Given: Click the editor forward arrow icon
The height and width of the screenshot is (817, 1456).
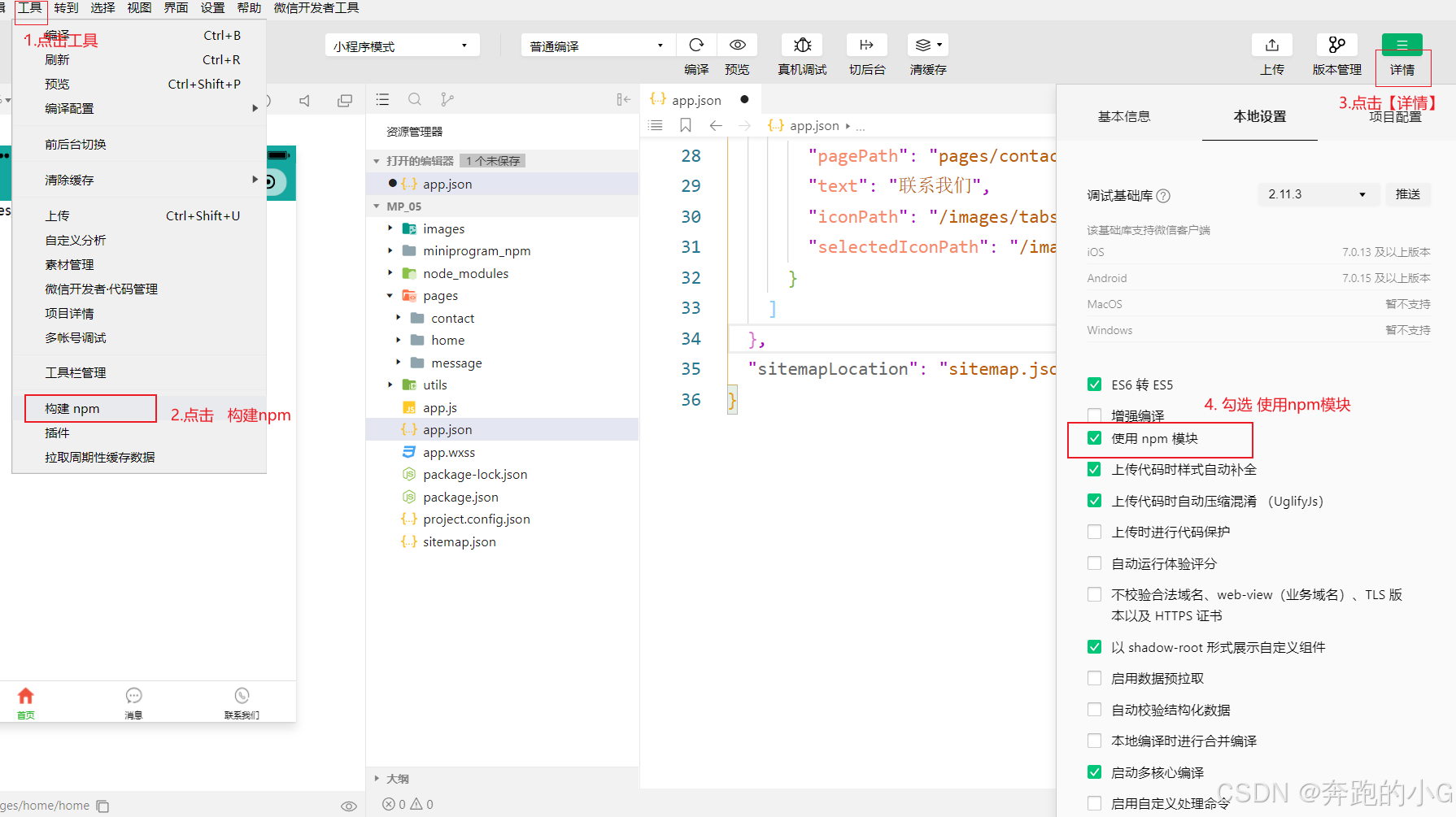Looking at the screenshot, I should click(744, 125).
